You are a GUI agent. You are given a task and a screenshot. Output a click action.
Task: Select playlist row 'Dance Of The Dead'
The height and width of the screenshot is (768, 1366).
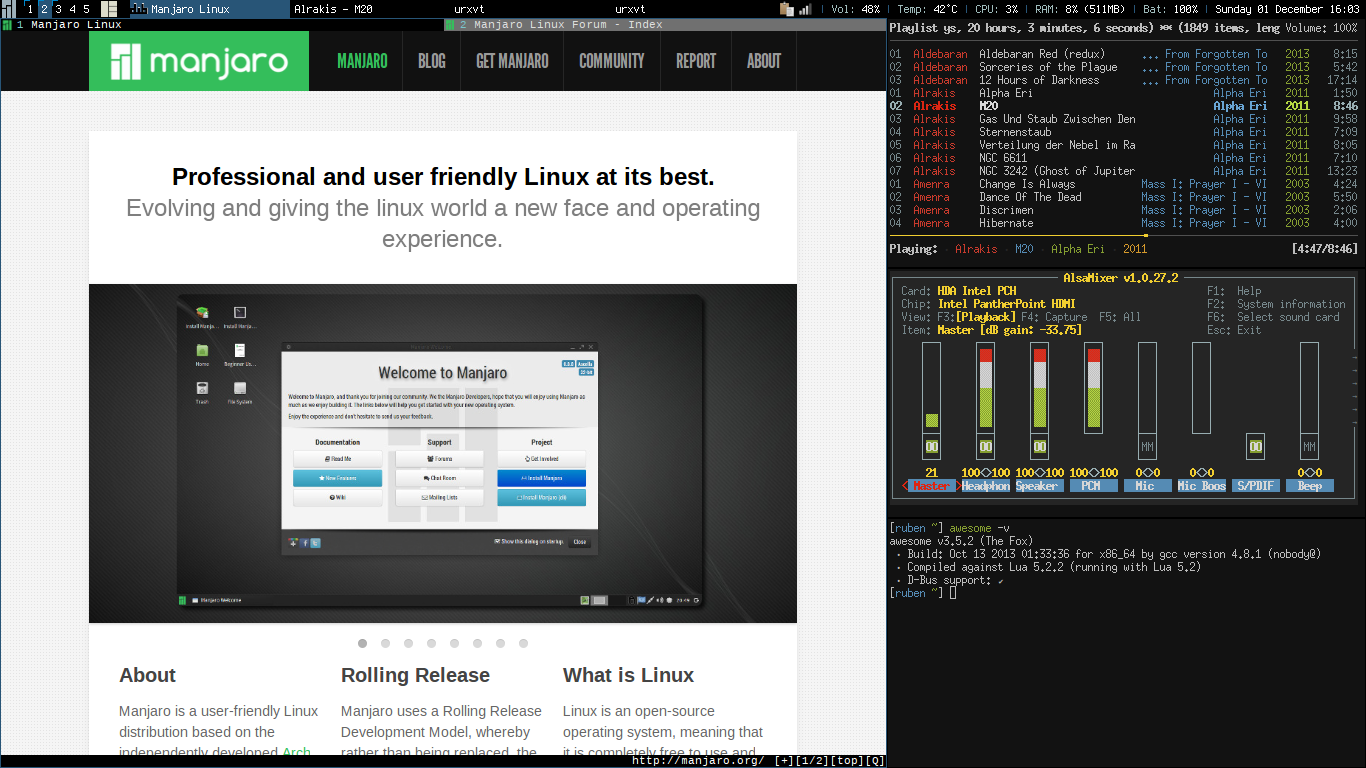pyautogui.click(x=1124, y=197)
